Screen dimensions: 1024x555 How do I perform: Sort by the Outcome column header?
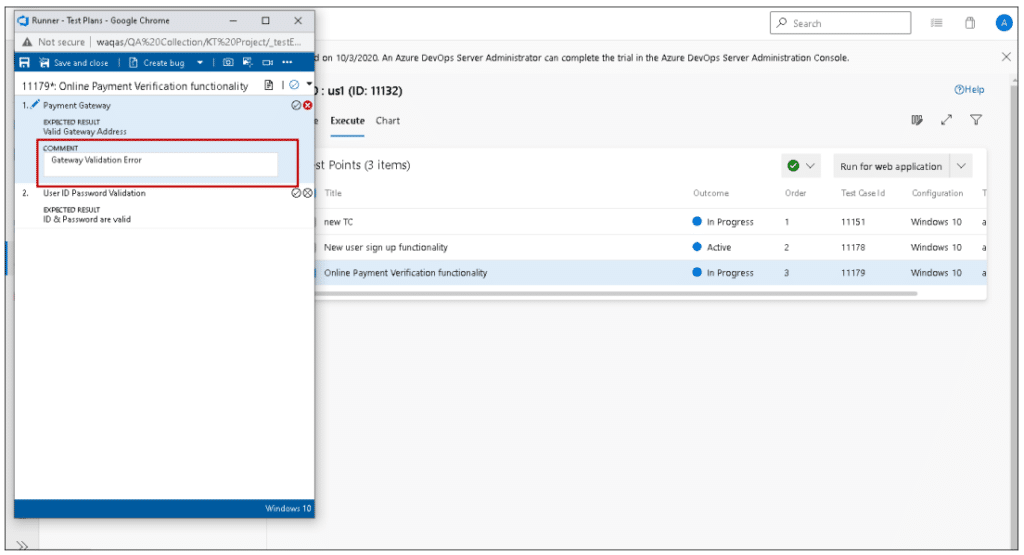[711, 193]
